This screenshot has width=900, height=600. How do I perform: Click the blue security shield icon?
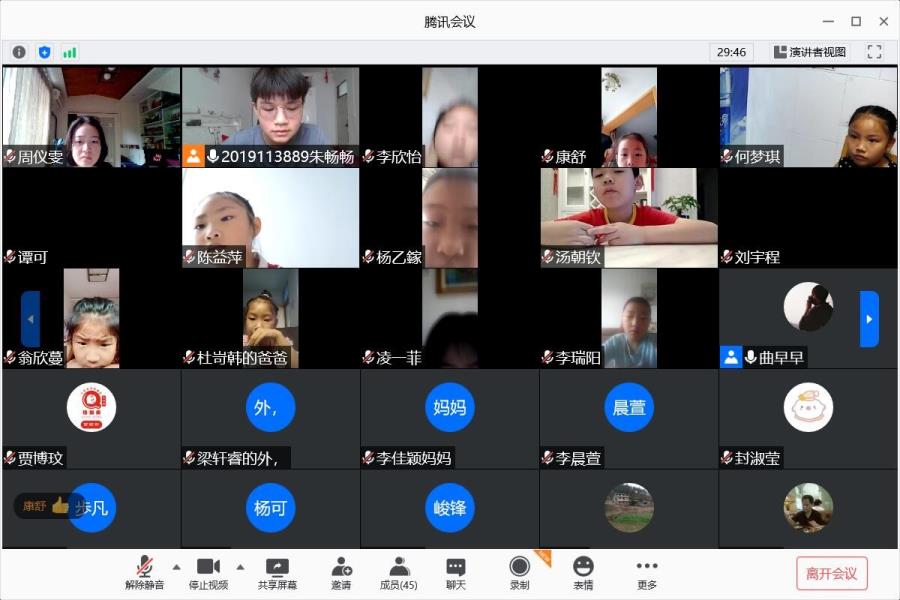[x=44, y=52]
